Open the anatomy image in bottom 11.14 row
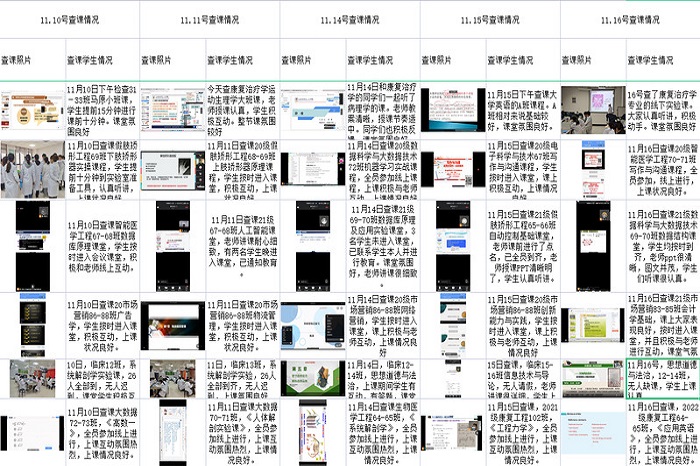Viewport: 700px width, 466px height. coord(312,430)
